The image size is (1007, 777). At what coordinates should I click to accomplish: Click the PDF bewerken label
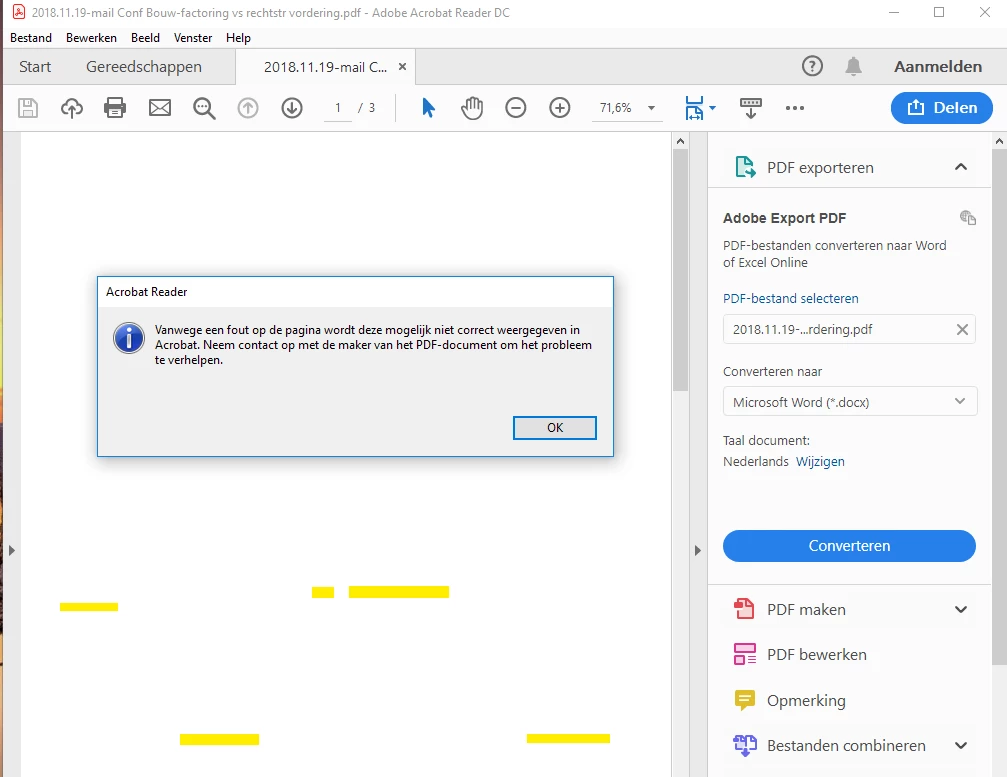(x=817, y=654)
